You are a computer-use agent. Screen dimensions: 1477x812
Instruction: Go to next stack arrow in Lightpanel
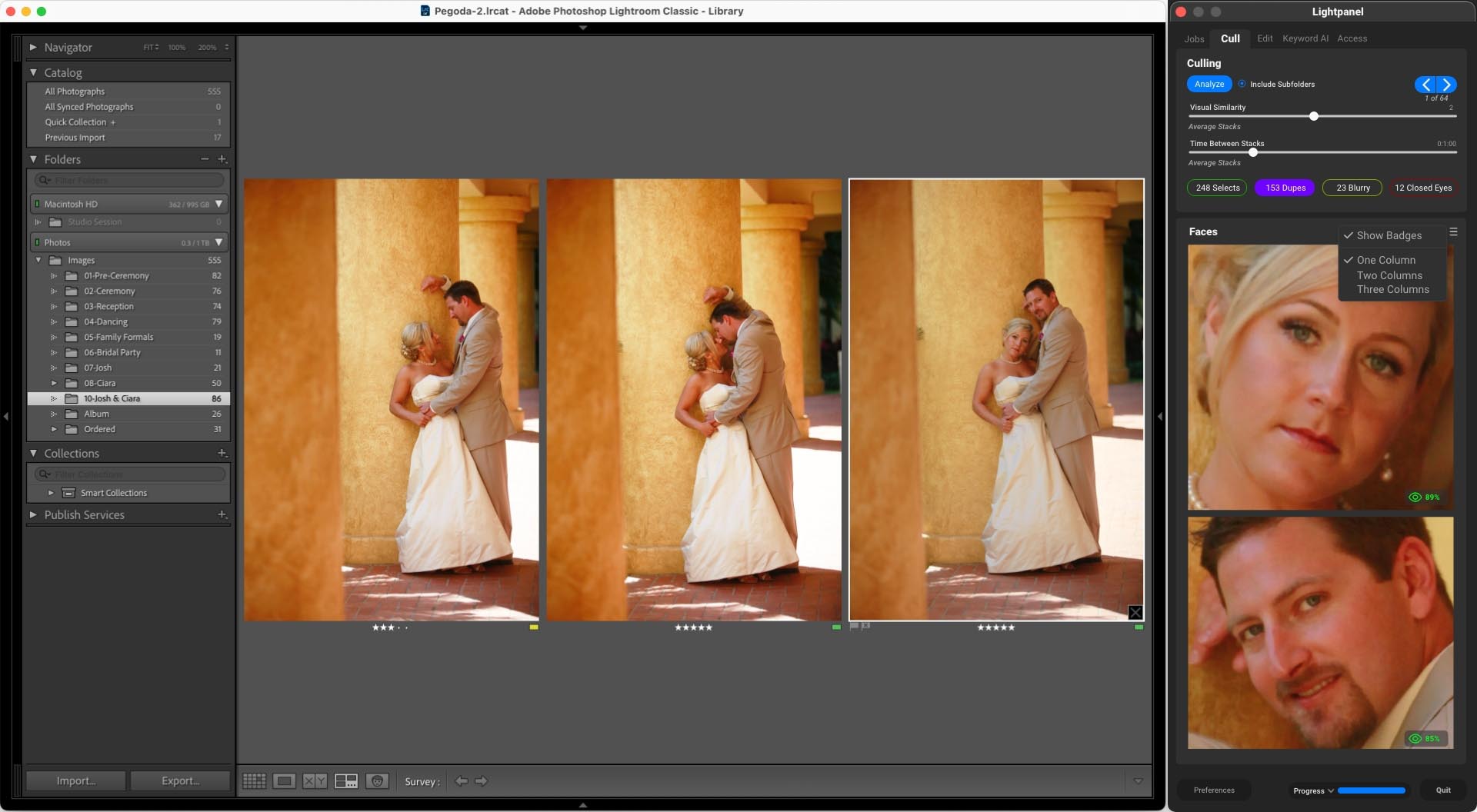pos(1446,85)
